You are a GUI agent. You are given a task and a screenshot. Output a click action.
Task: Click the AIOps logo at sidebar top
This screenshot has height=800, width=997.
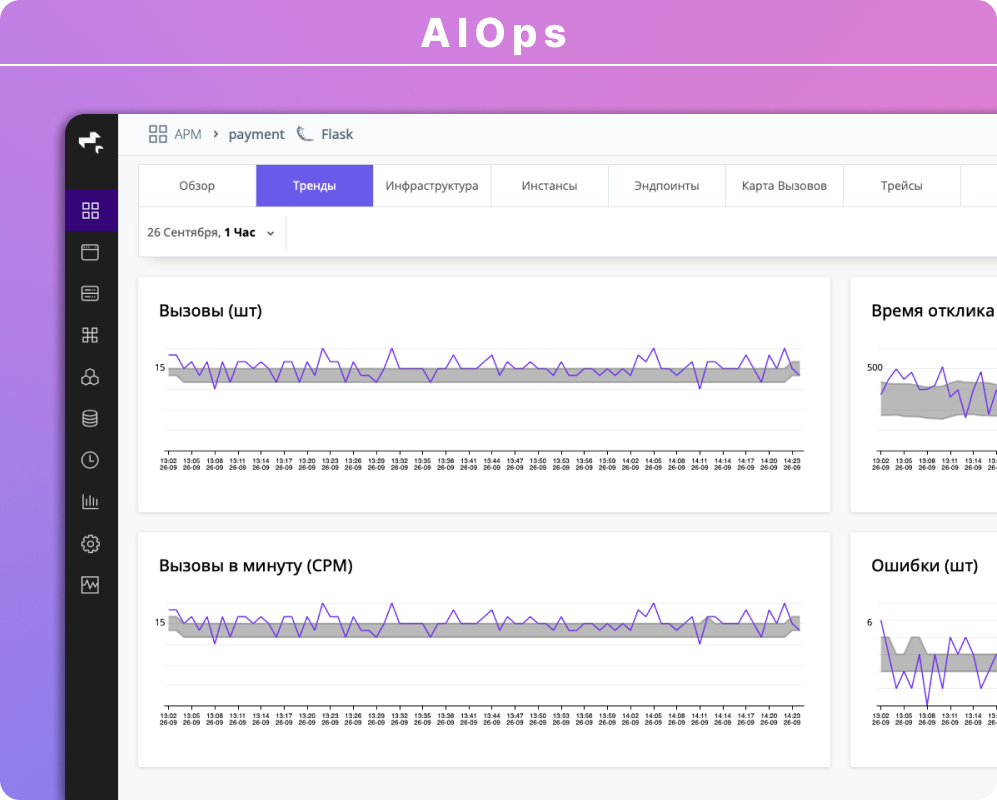91,142
